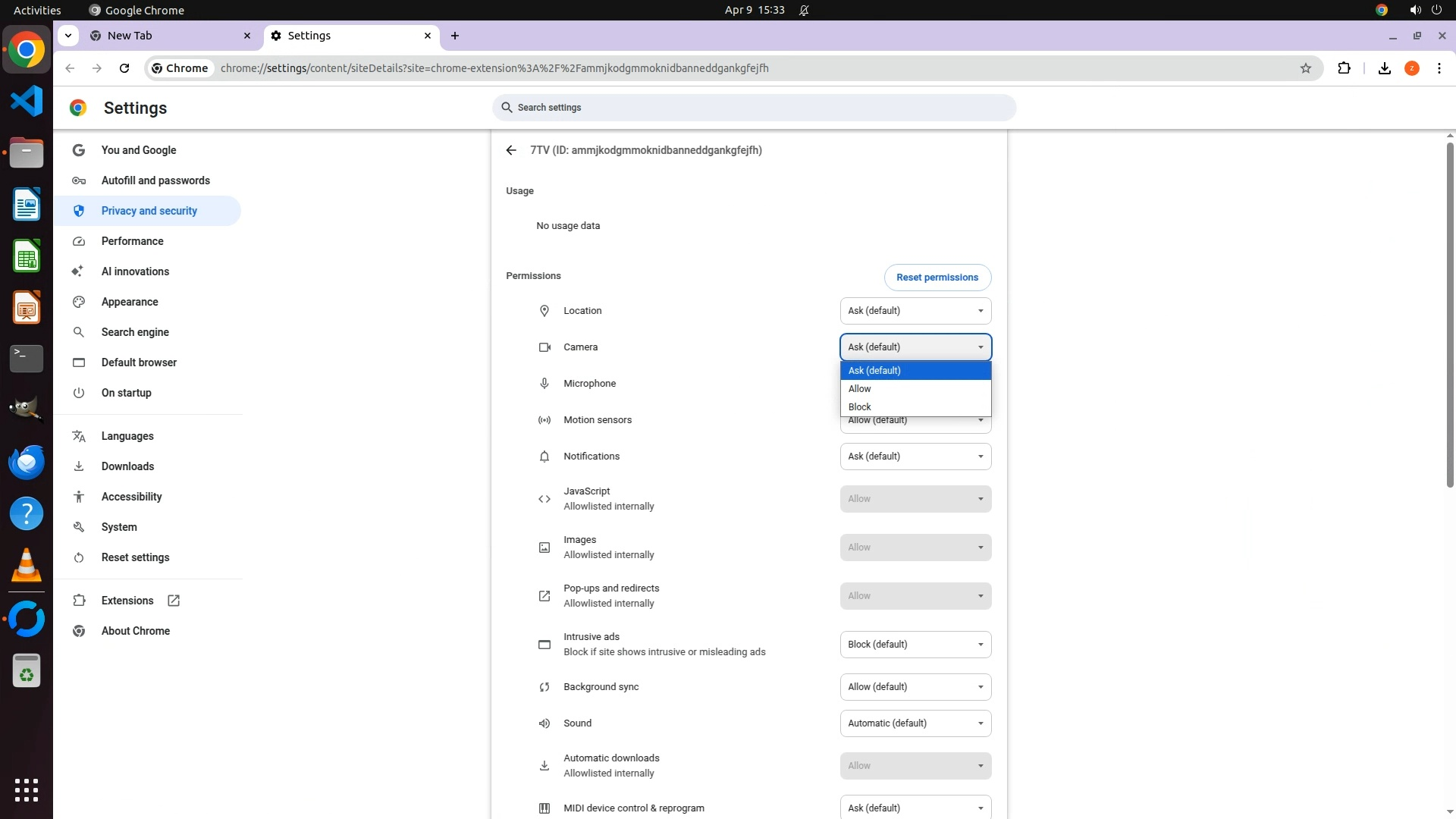The height and width of the screenshot is (819, 1456).
Task: Click the profile avatar in toolbar
Action: 1411,68
